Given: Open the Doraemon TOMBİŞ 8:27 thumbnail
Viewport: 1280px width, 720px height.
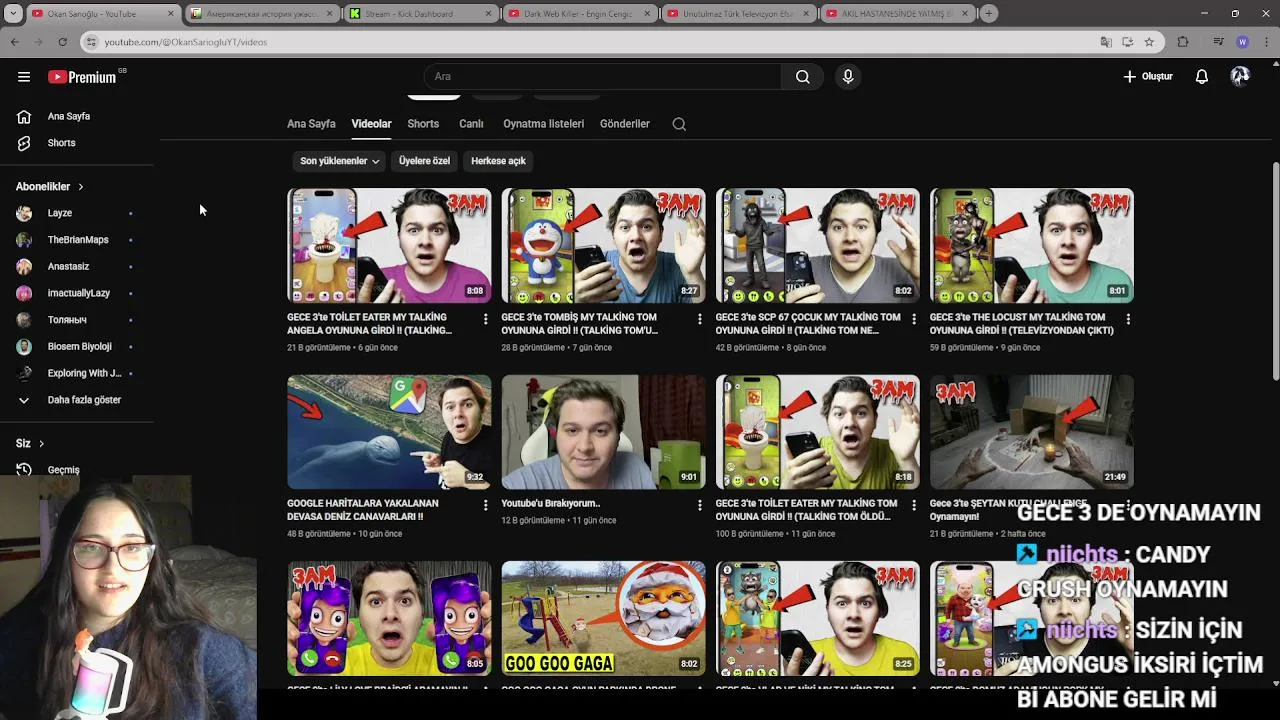Looking at the screenshot, I should tap(603, 246).
